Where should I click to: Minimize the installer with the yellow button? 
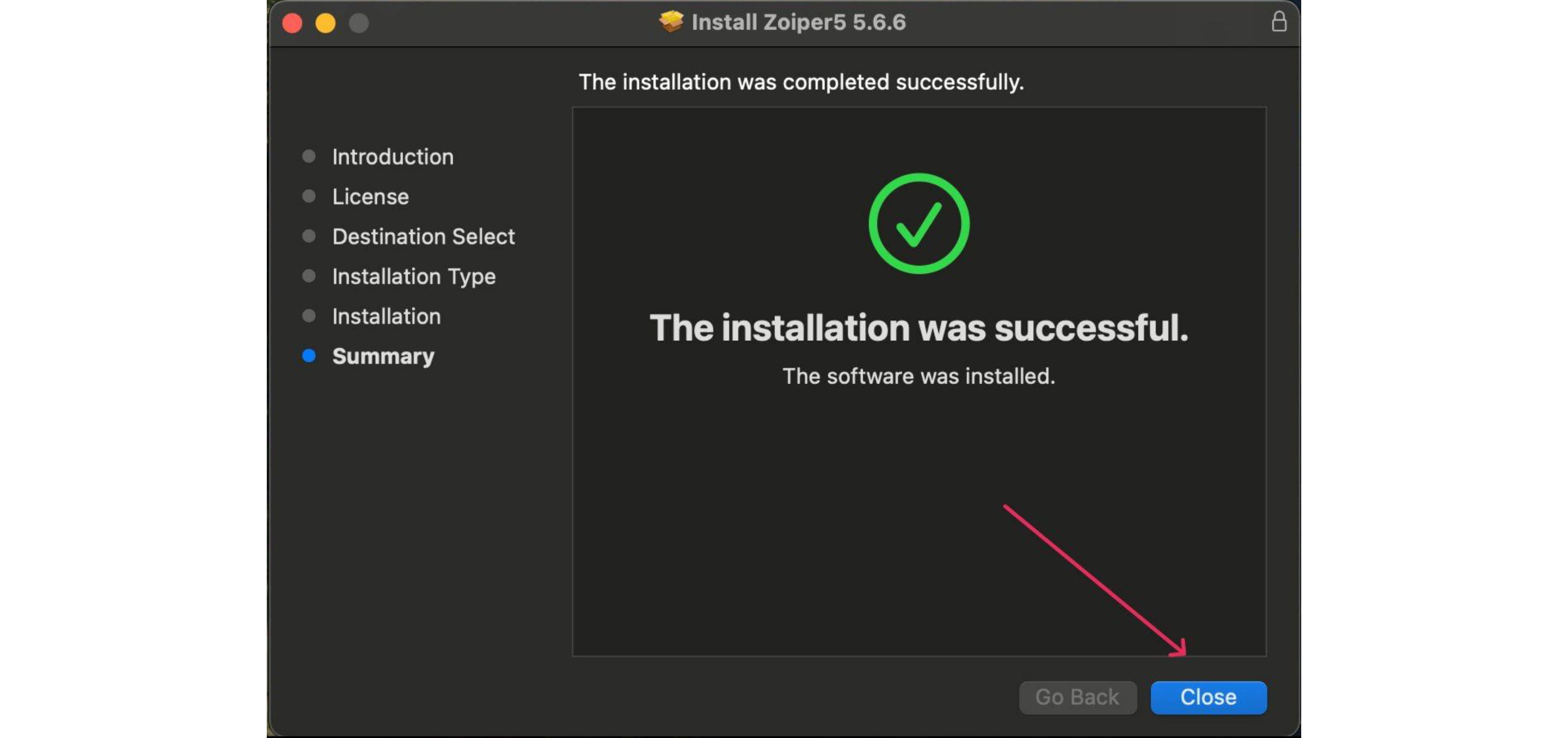[326, 23]
